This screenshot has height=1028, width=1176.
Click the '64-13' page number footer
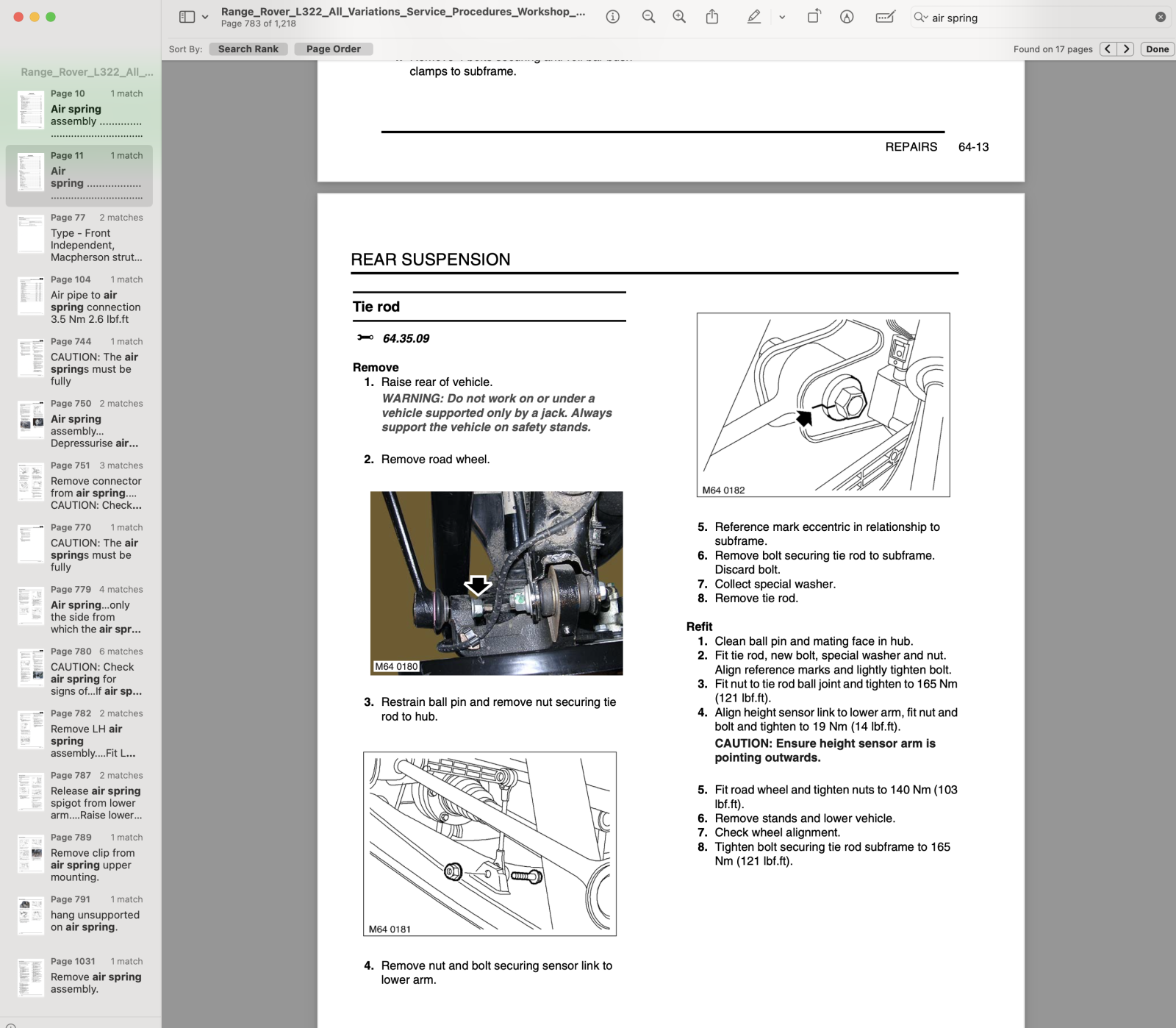pyautogui.click(x=973, y=147)
